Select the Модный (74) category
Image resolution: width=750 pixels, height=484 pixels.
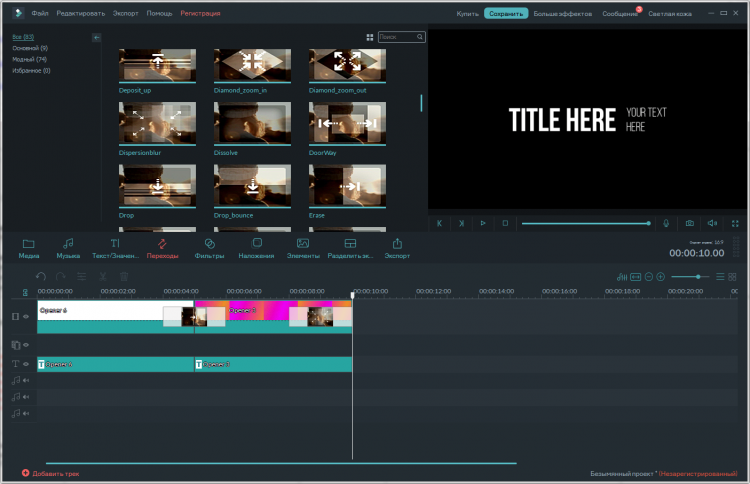pos(30,59)
